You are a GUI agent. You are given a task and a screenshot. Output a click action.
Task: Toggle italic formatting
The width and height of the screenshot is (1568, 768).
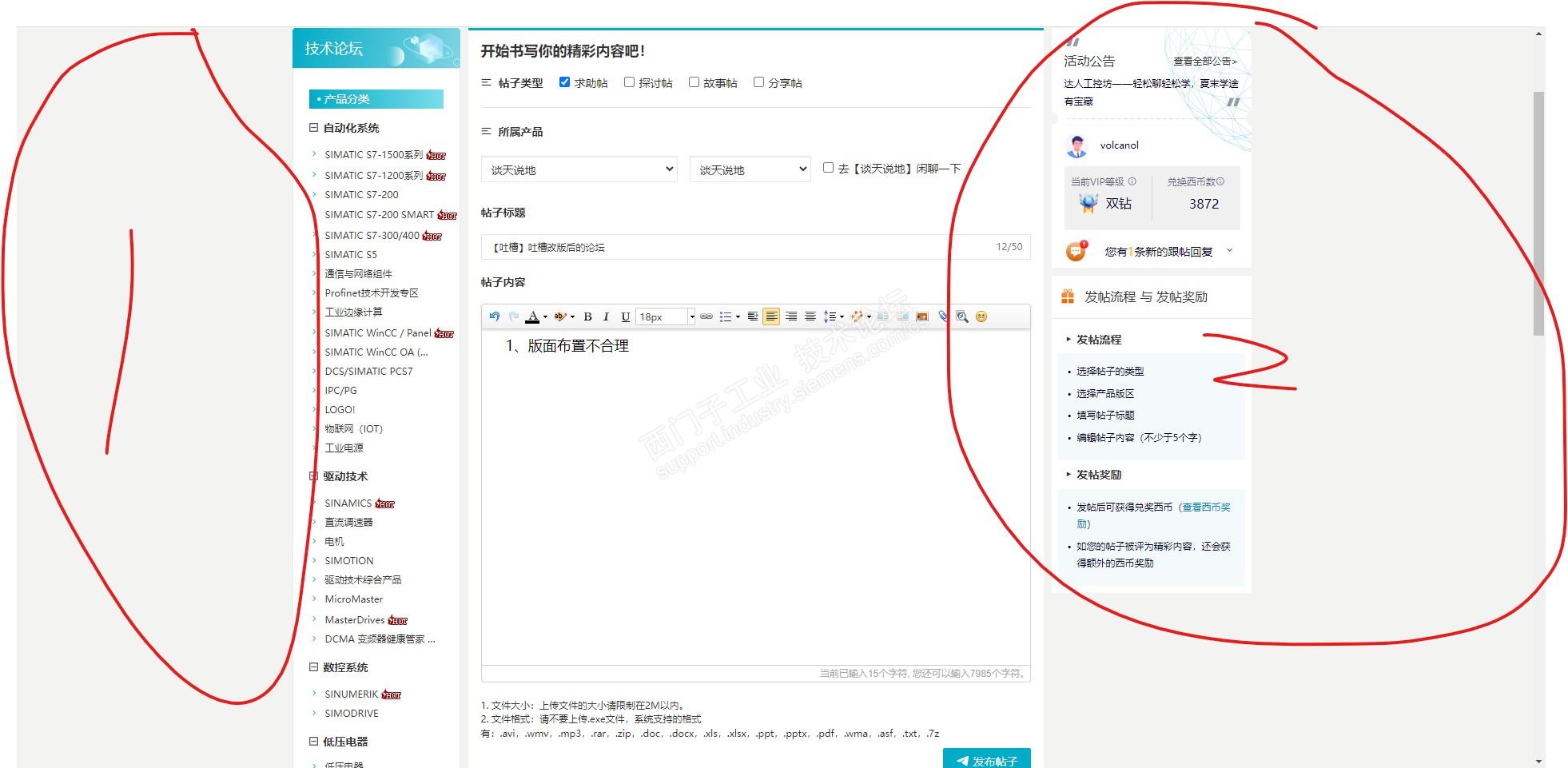click(x=606, y=316)
